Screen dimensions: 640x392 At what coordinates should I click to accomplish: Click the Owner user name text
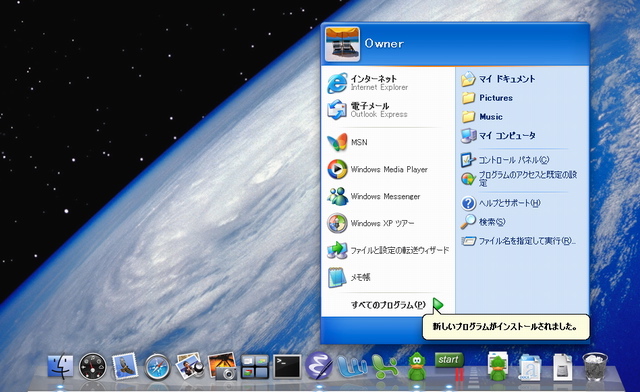point(384,44)
